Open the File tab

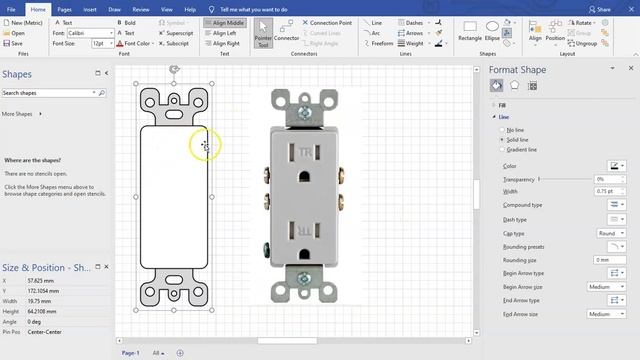coord(11,9)
